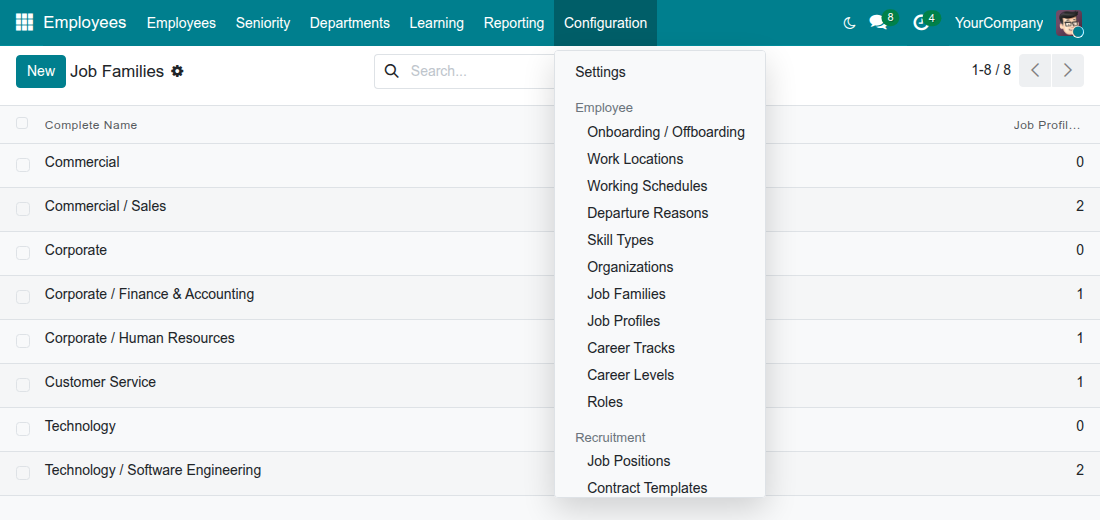This screenshot has width=1100, height=520.
Task: Choose Job Profiles menu entry
Action: coord(624,321)
